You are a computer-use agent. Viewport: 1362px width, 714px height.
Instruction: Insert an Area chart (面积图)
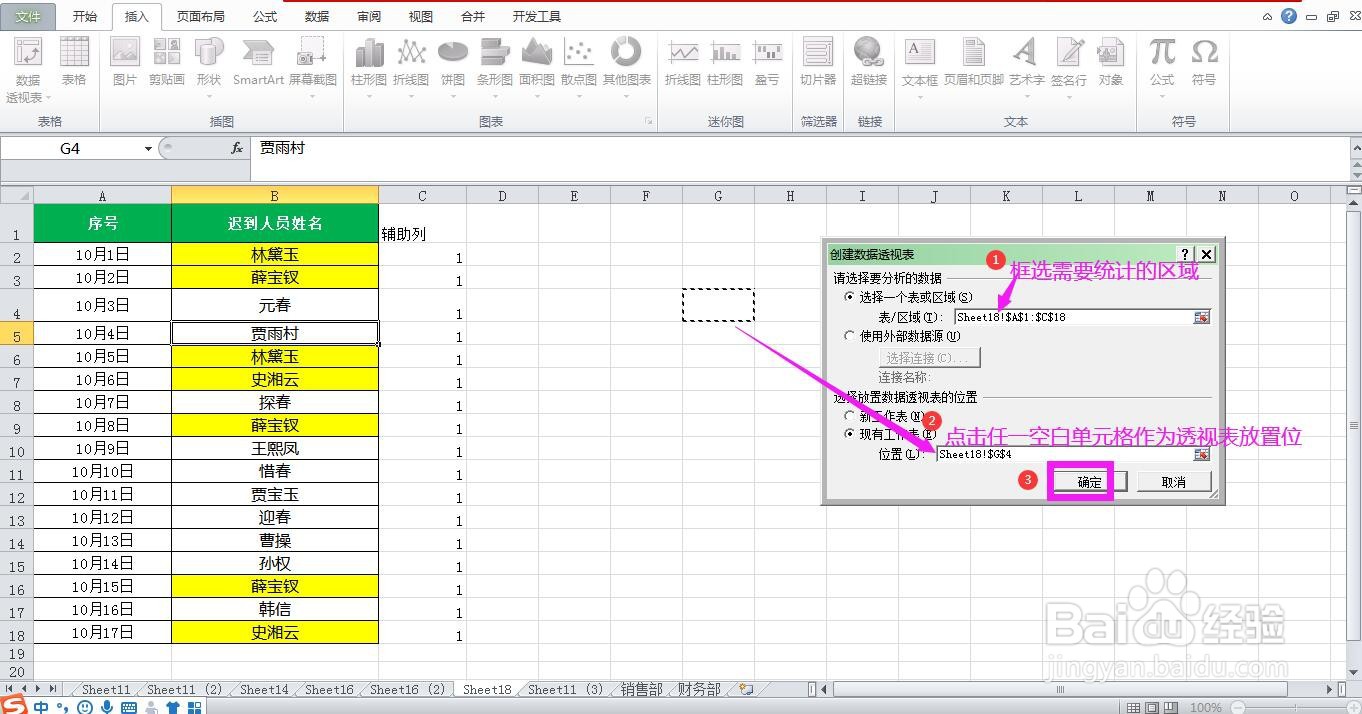click(x=537, y=67)
